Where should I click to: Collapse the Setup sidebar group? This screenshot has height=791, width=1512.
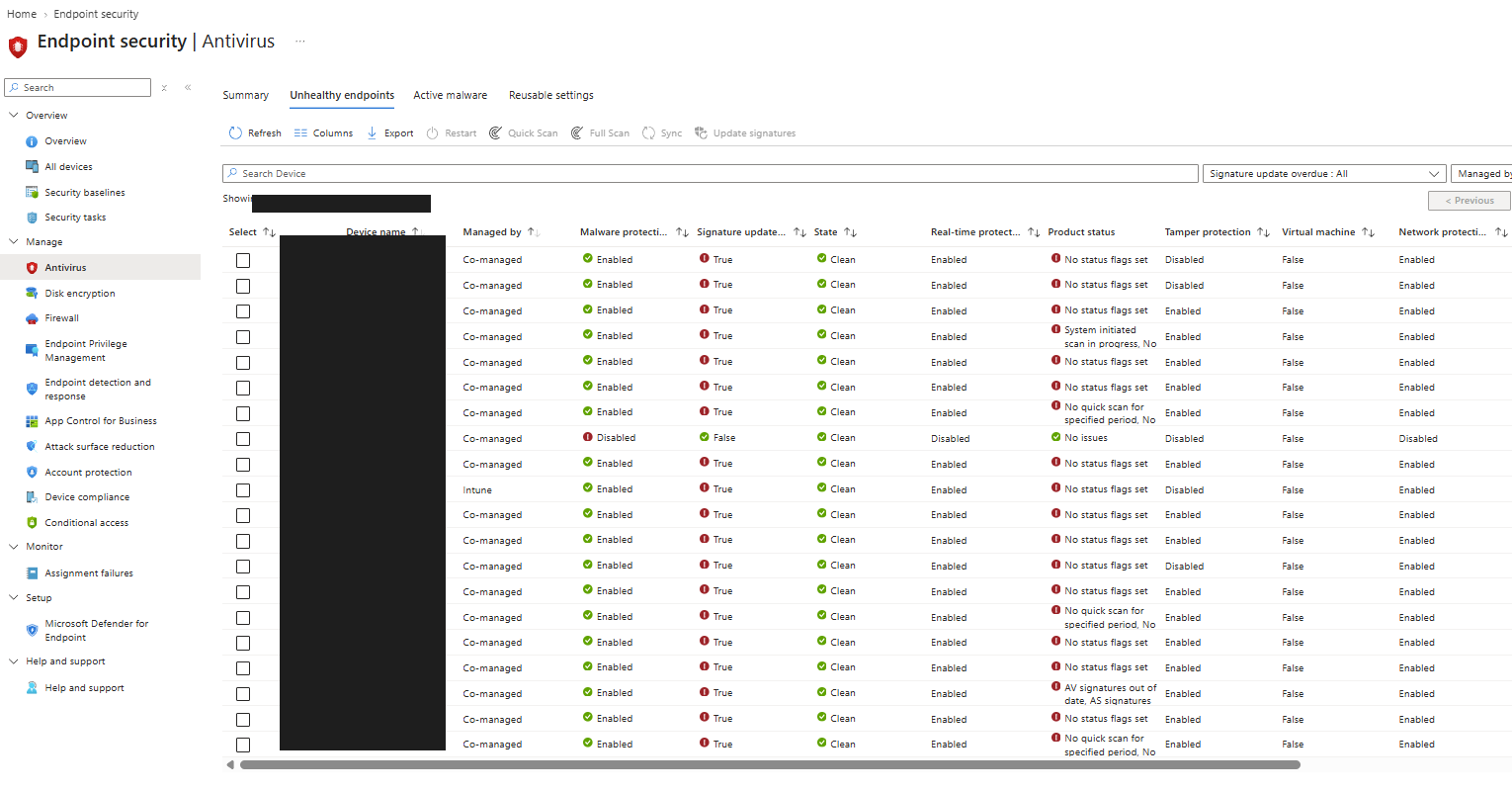pyautogui.click(x=14, y=598)
